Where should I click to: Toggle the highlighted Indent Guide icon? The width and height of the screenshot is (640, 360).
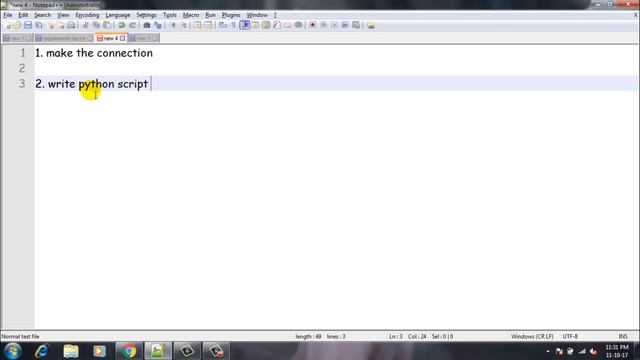244,25
